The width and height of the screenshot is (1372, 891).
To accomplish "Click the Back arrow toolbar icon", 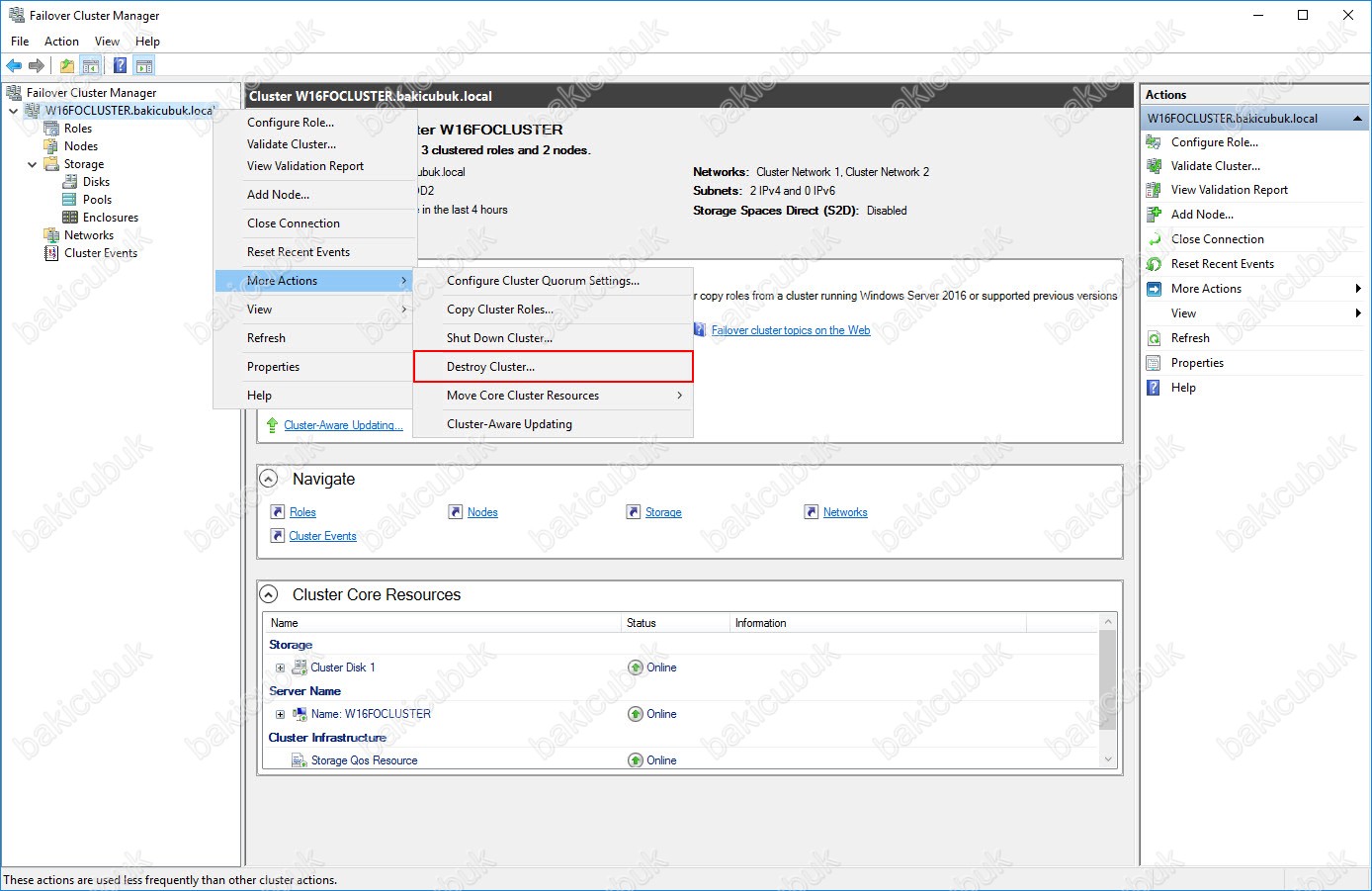I will (x=14, y=66).
